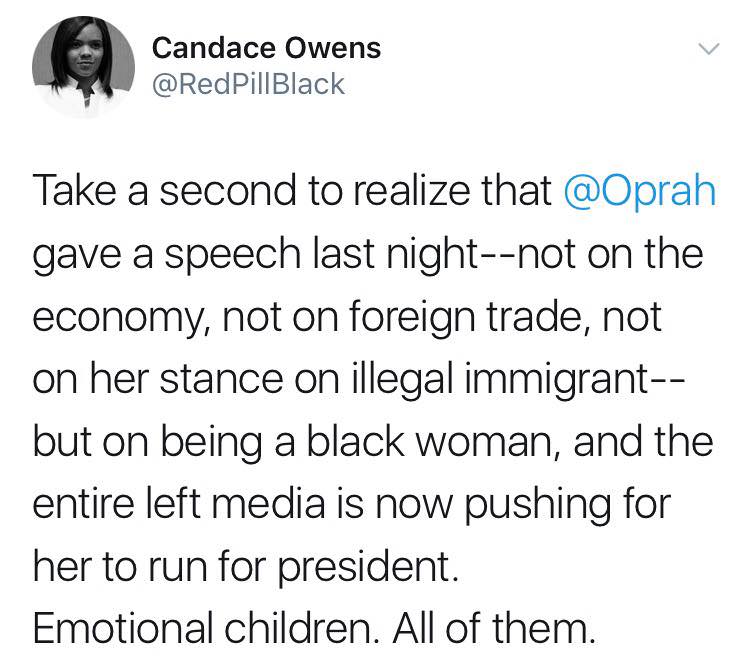Open the tweet options chevron menu
The height and width of the screenshot is (658, 750).
point(708,49)
